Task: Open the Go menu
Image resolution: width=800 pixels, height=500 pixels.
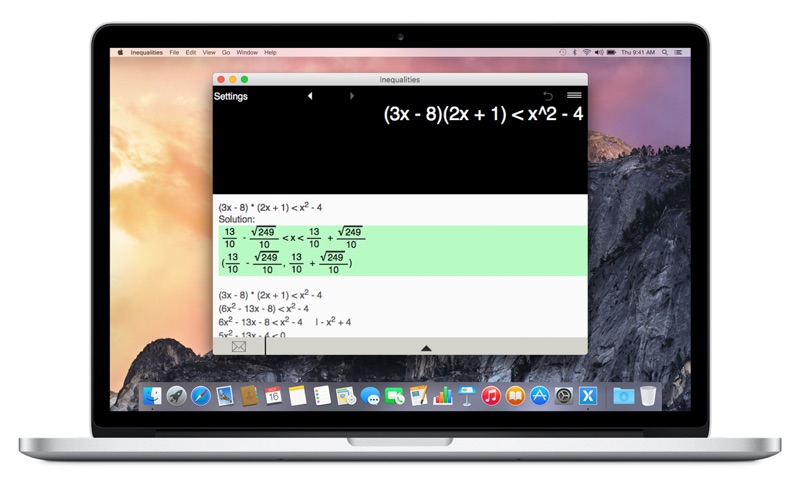Action: pos(226,53)
